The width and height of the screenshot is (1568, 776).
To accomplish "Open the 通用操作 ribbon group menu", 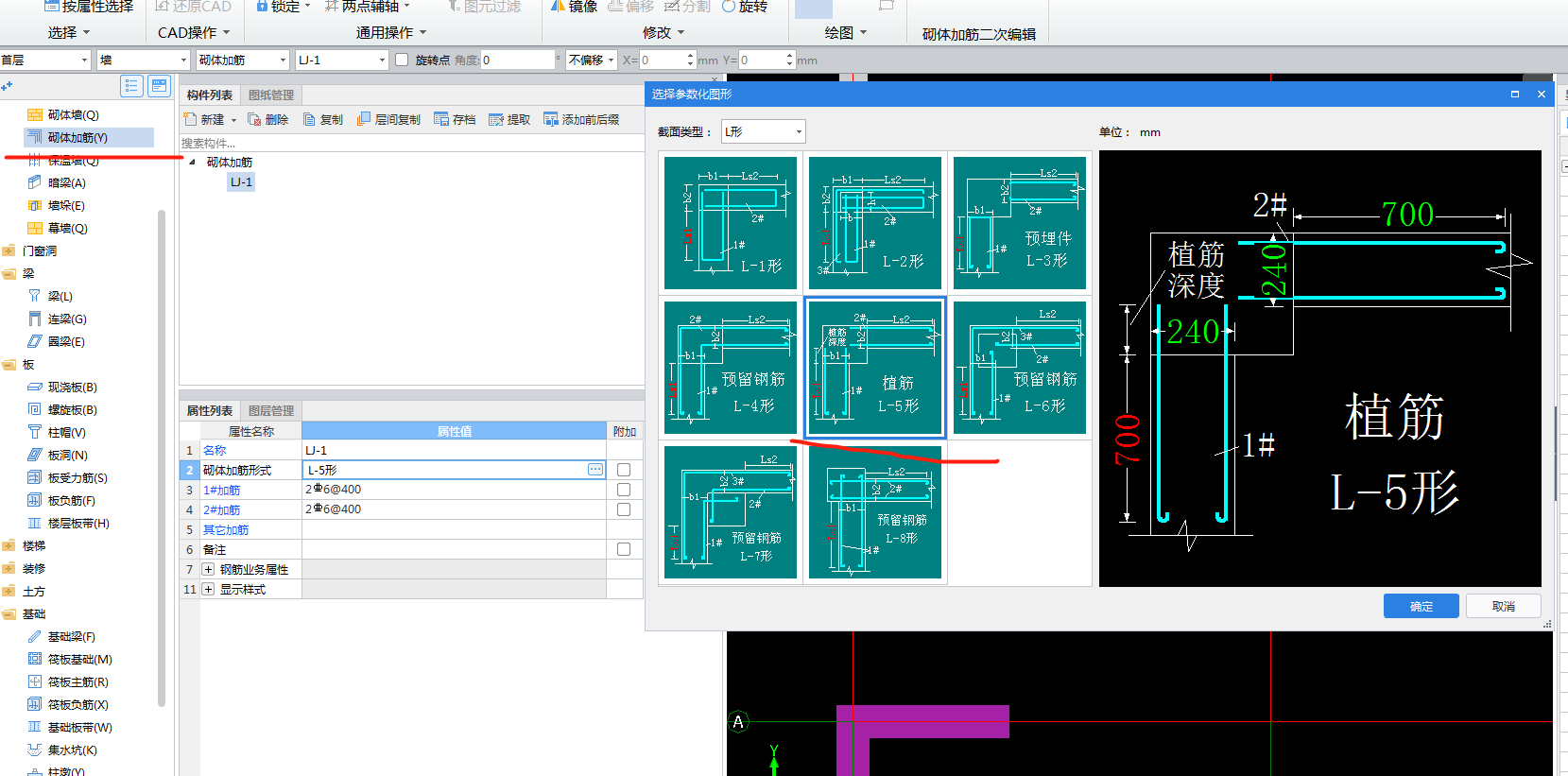I will (x=391, y=32).
